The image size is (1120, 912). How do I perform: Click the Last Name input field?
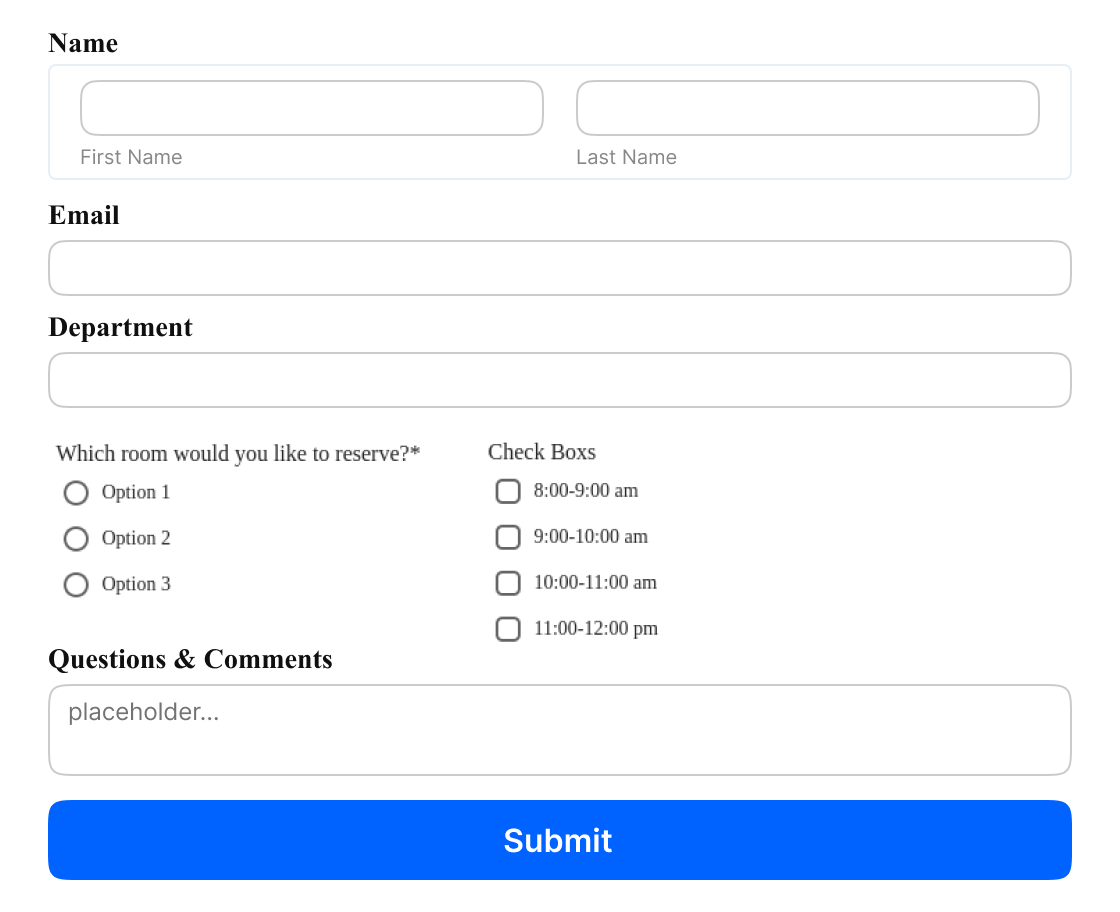[x=807, y=108]
